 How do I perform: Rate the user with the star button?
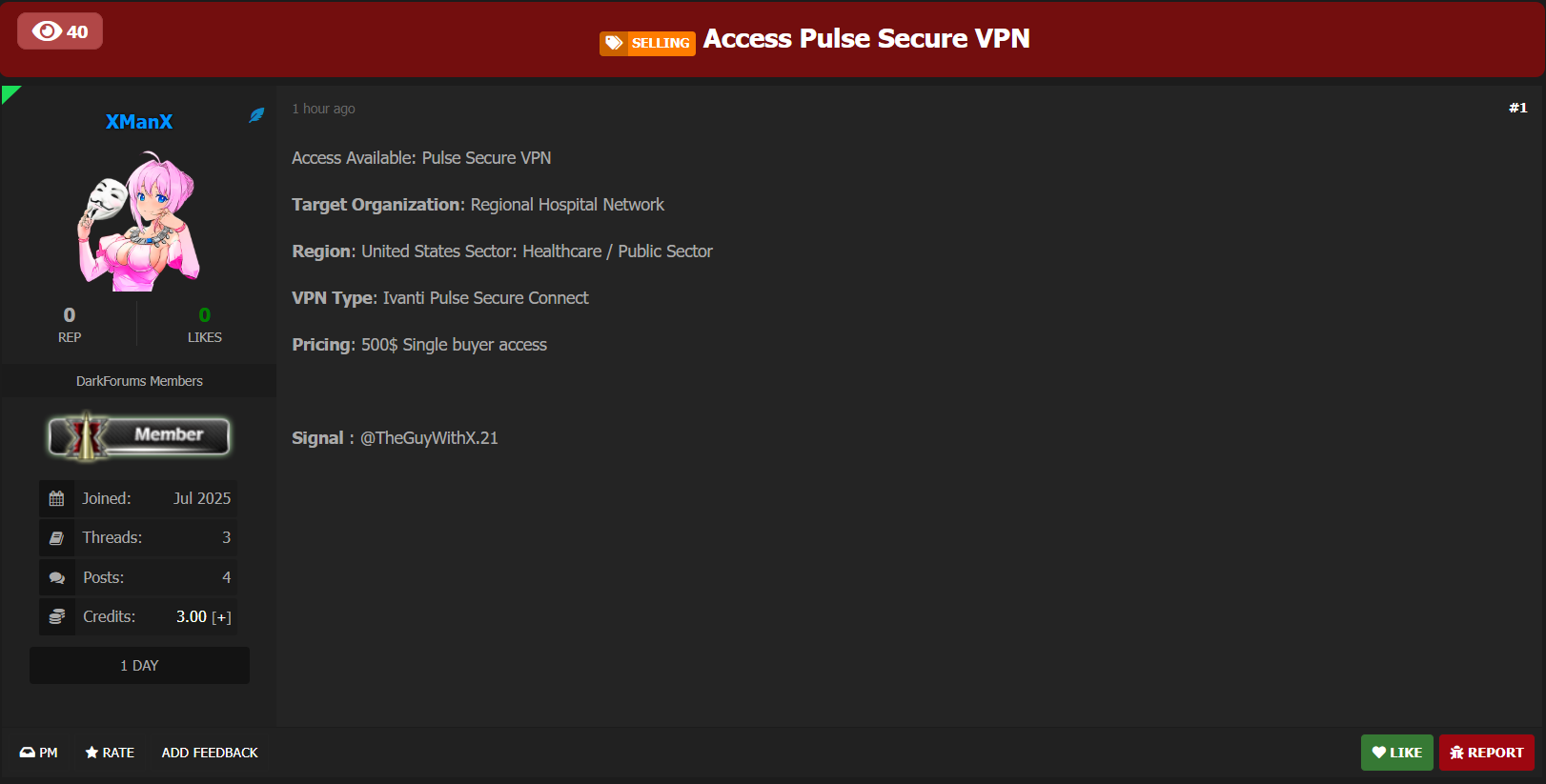110,753
